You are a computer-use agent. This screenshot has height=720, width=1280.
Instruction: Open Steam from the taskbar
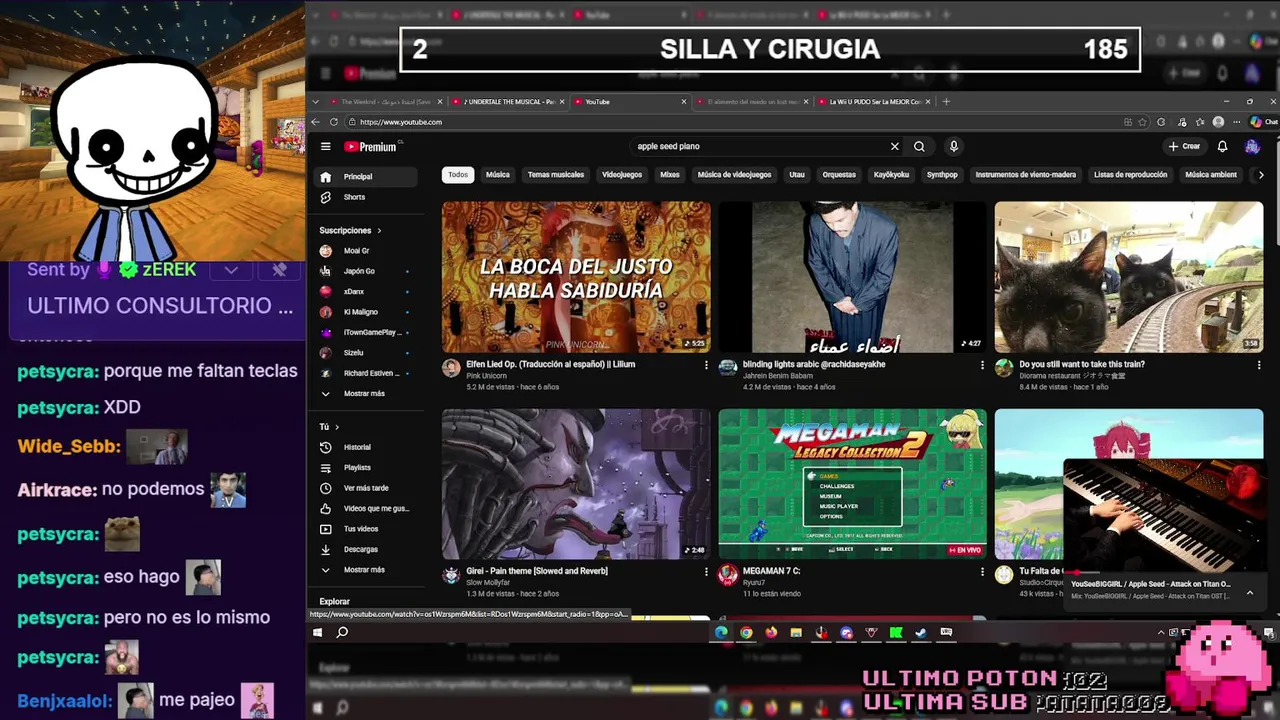[x=921, y=632]
